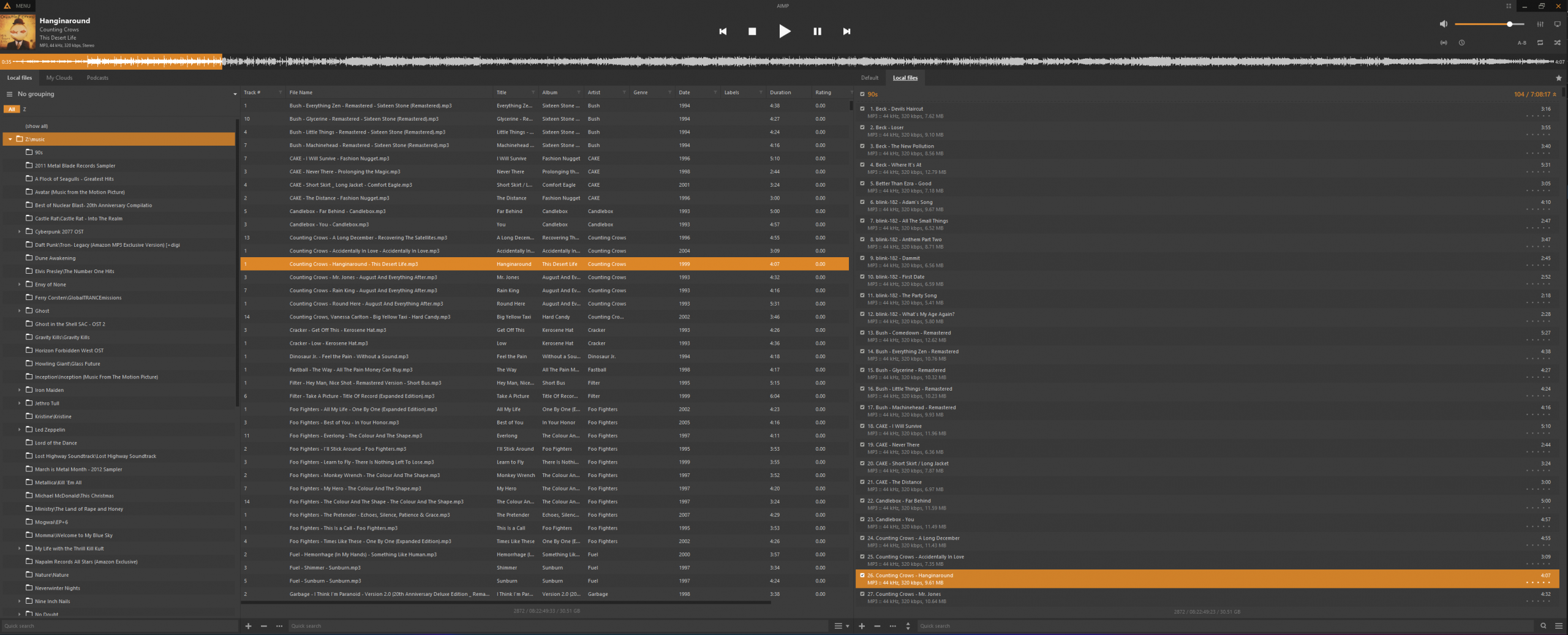Open visualization monitor icon
Image resolution: width=1568 pixels, height=635 pixels.
[1557, 24]
